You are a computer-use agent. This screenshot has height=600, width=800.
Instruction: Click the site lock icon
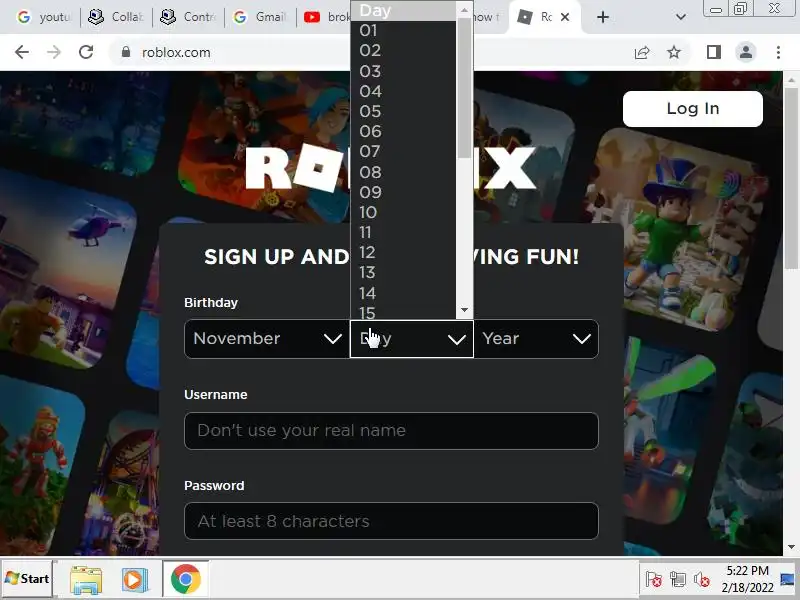(126, 52)
